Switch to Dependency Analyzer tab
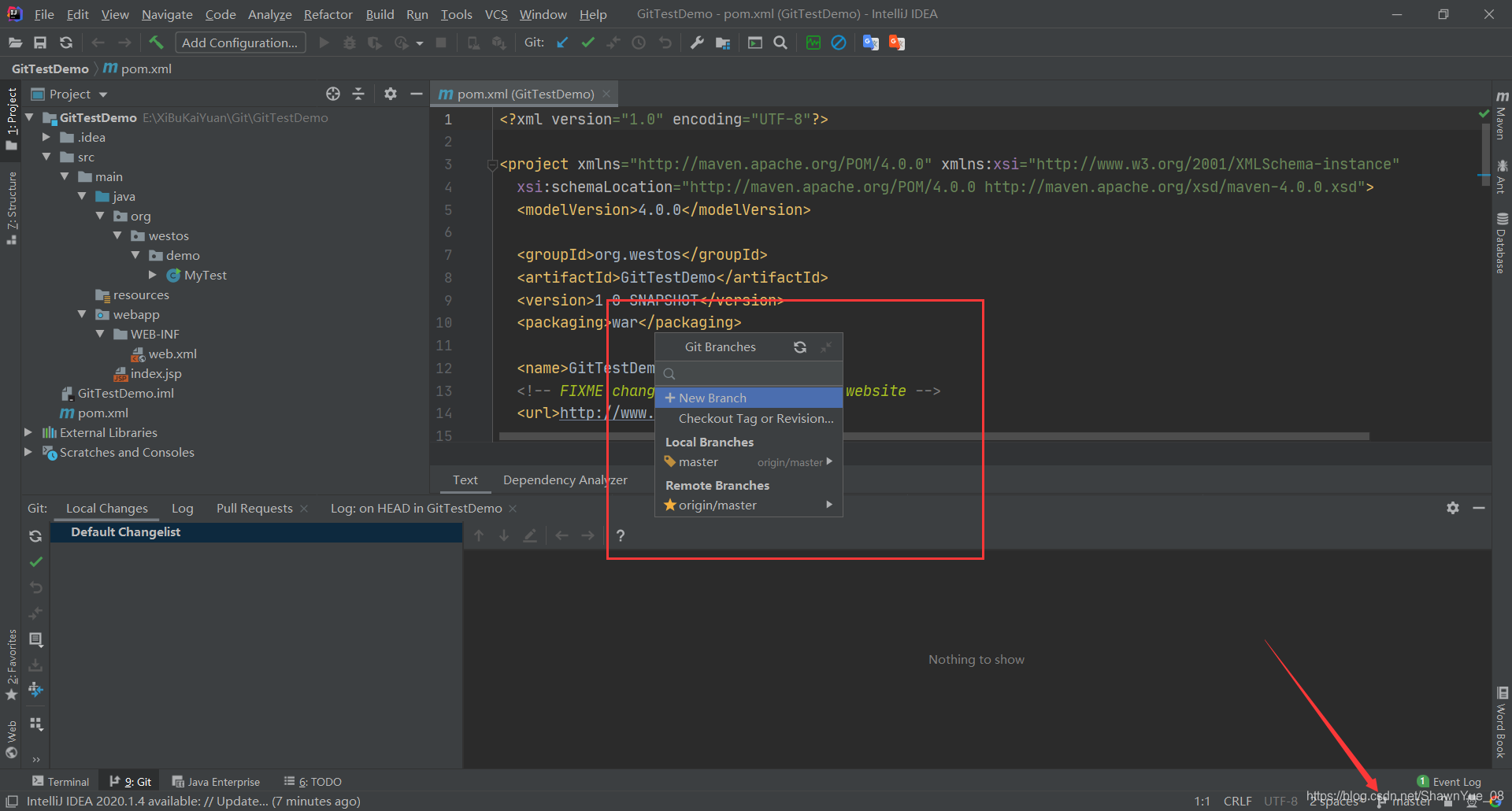This screenshot has height=811, width=1512. coord(565,480)
